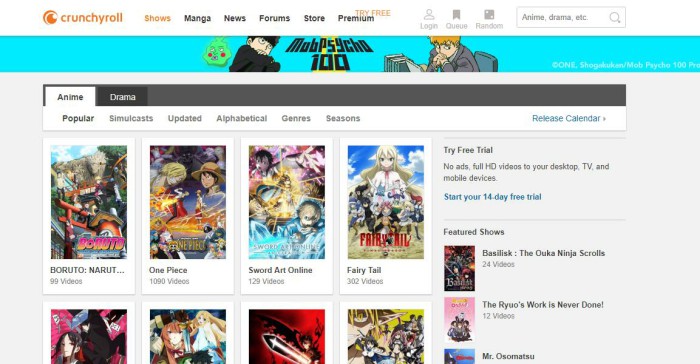Click the Mob Psycho 100 banner
700x364 pixels.
350,54
